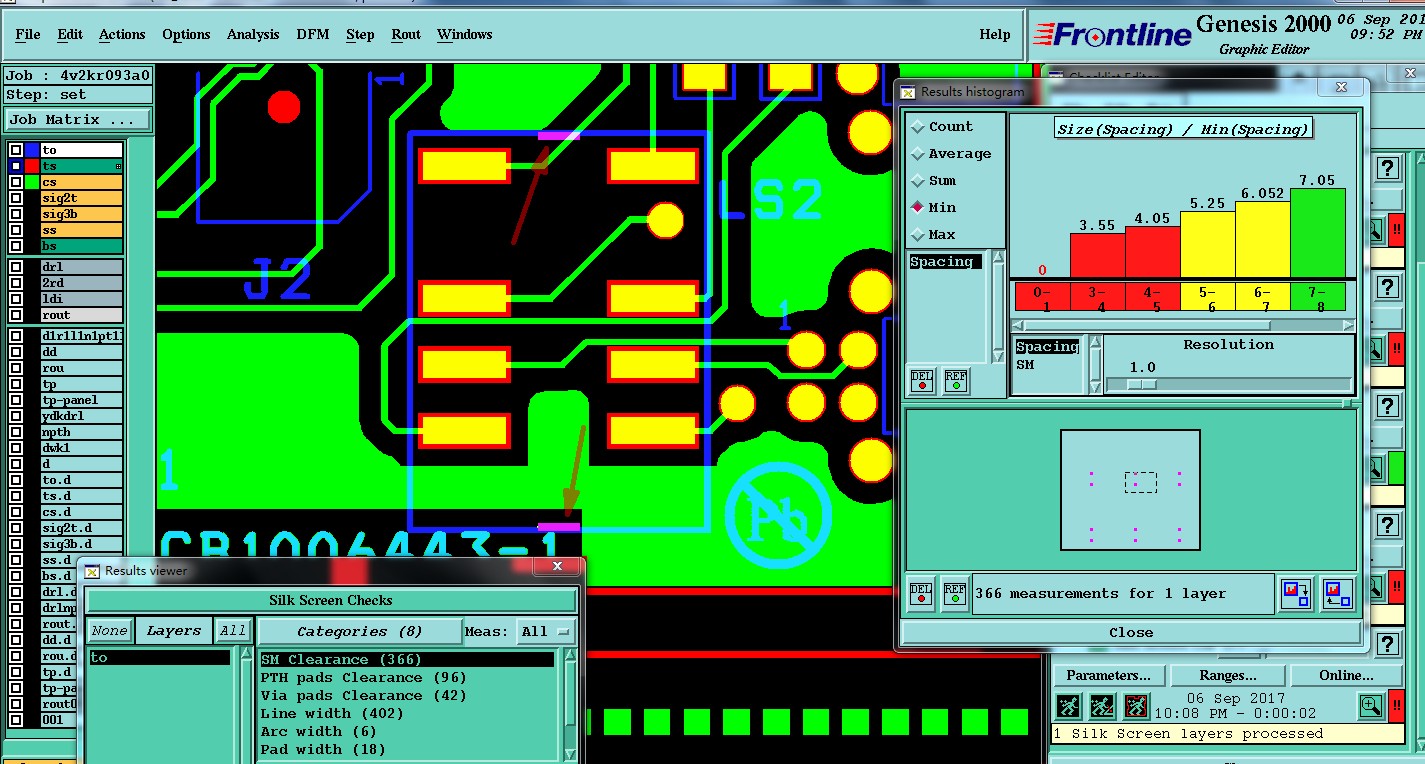Toggle checkbox for layer cs
This screenshot has width=1425, height=764.
pos(16,182)
